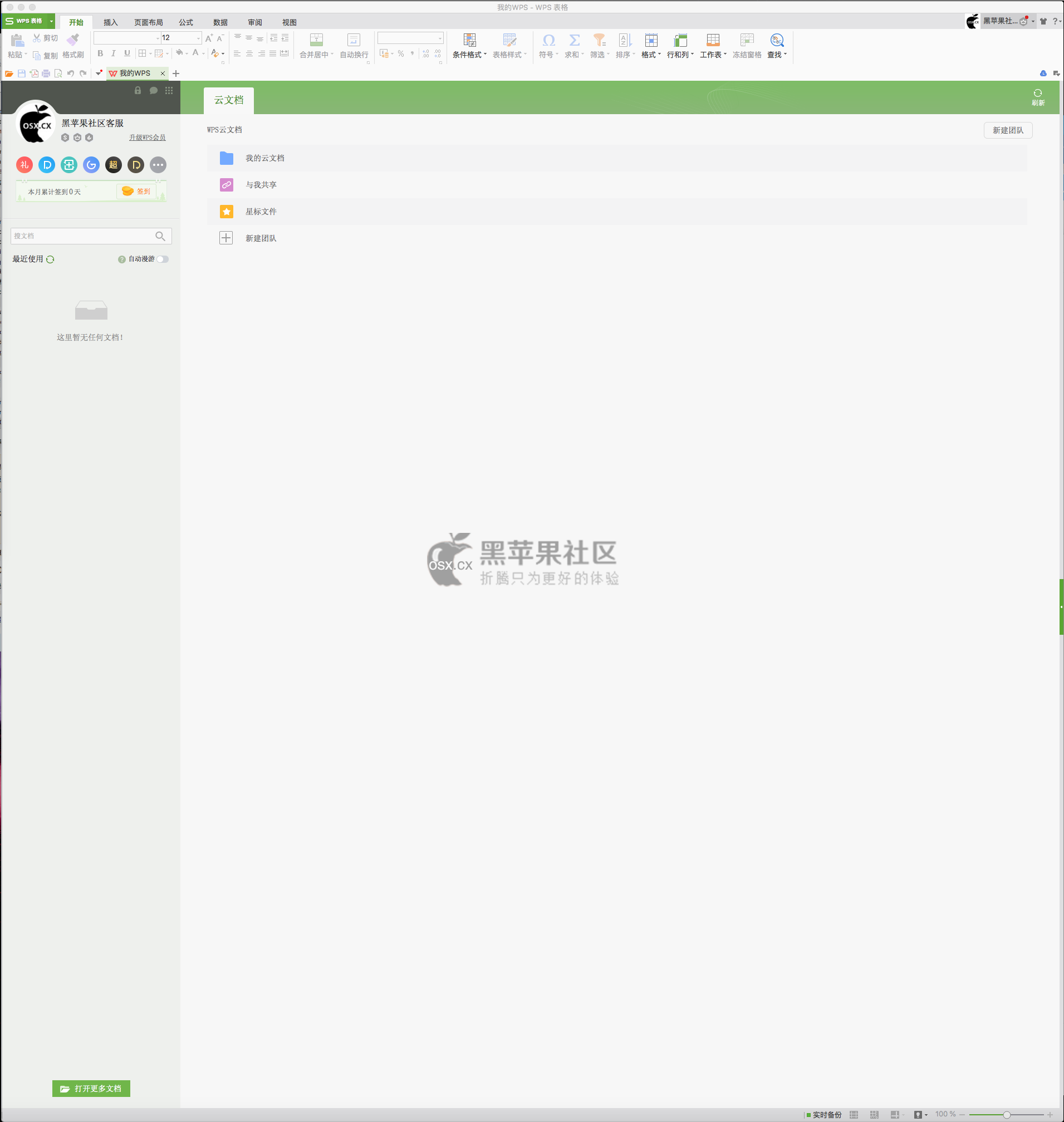Toggle Underline formatting
Viewport: 1064px width, 1122px height.
click(127, 53)
